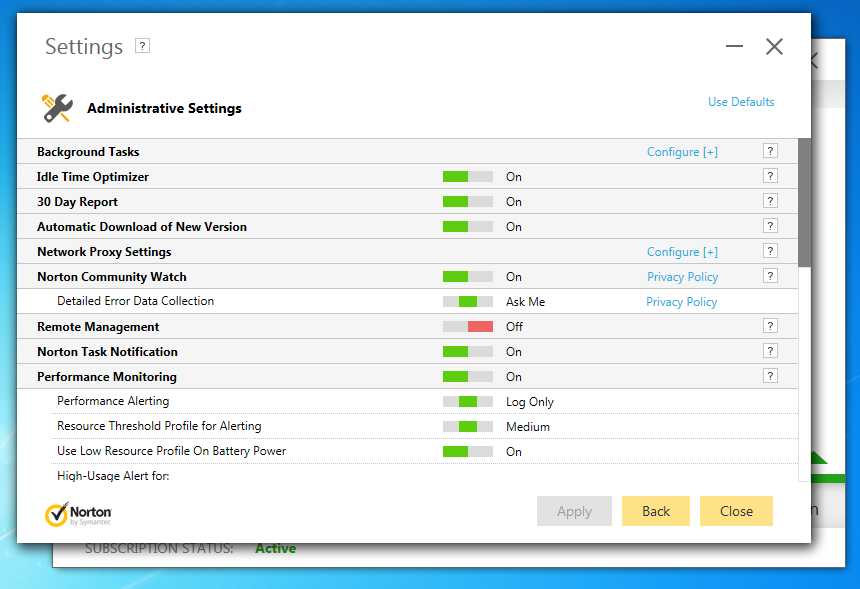Click the High-Usage Alert for label
The width and height of the screenshot is (860, 589).
(113, 475)
